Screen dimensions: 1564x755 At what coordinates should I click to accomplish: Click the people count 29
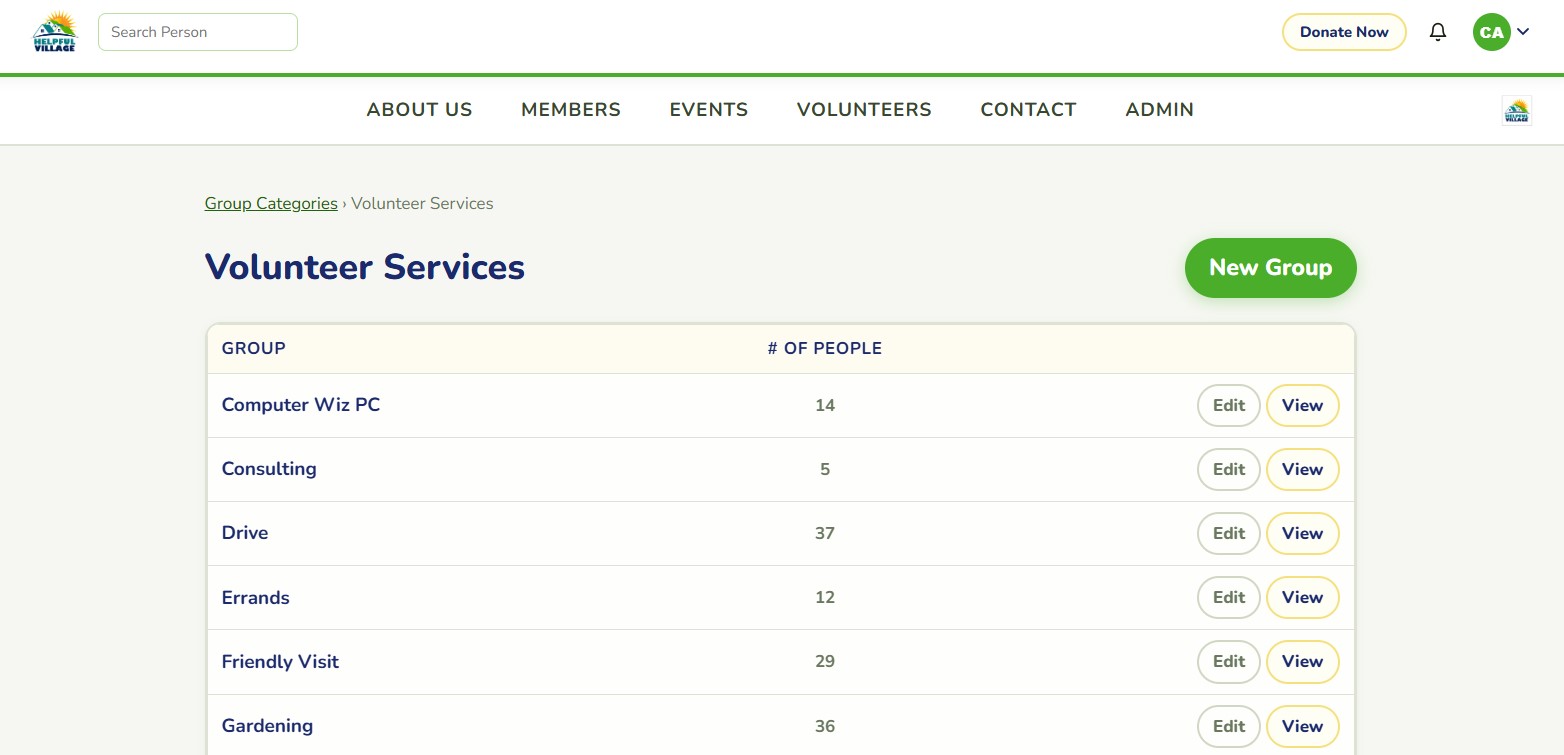(x=825, y=662)
